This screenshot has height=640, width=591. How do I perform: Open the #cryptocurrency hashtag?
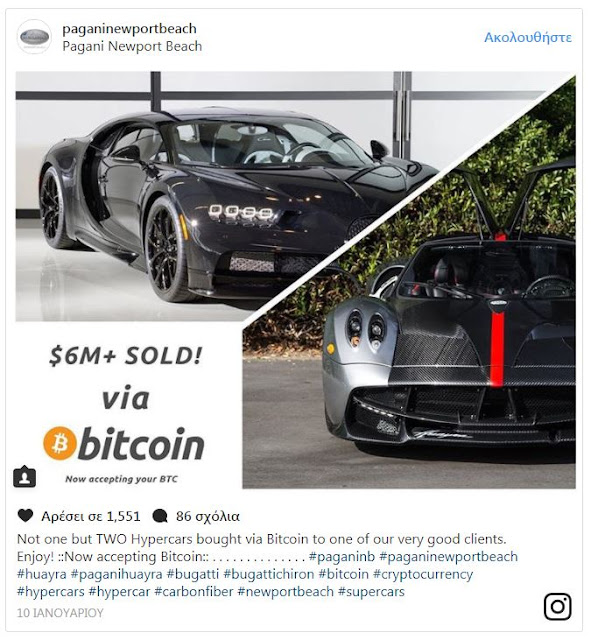coord(423,574)
